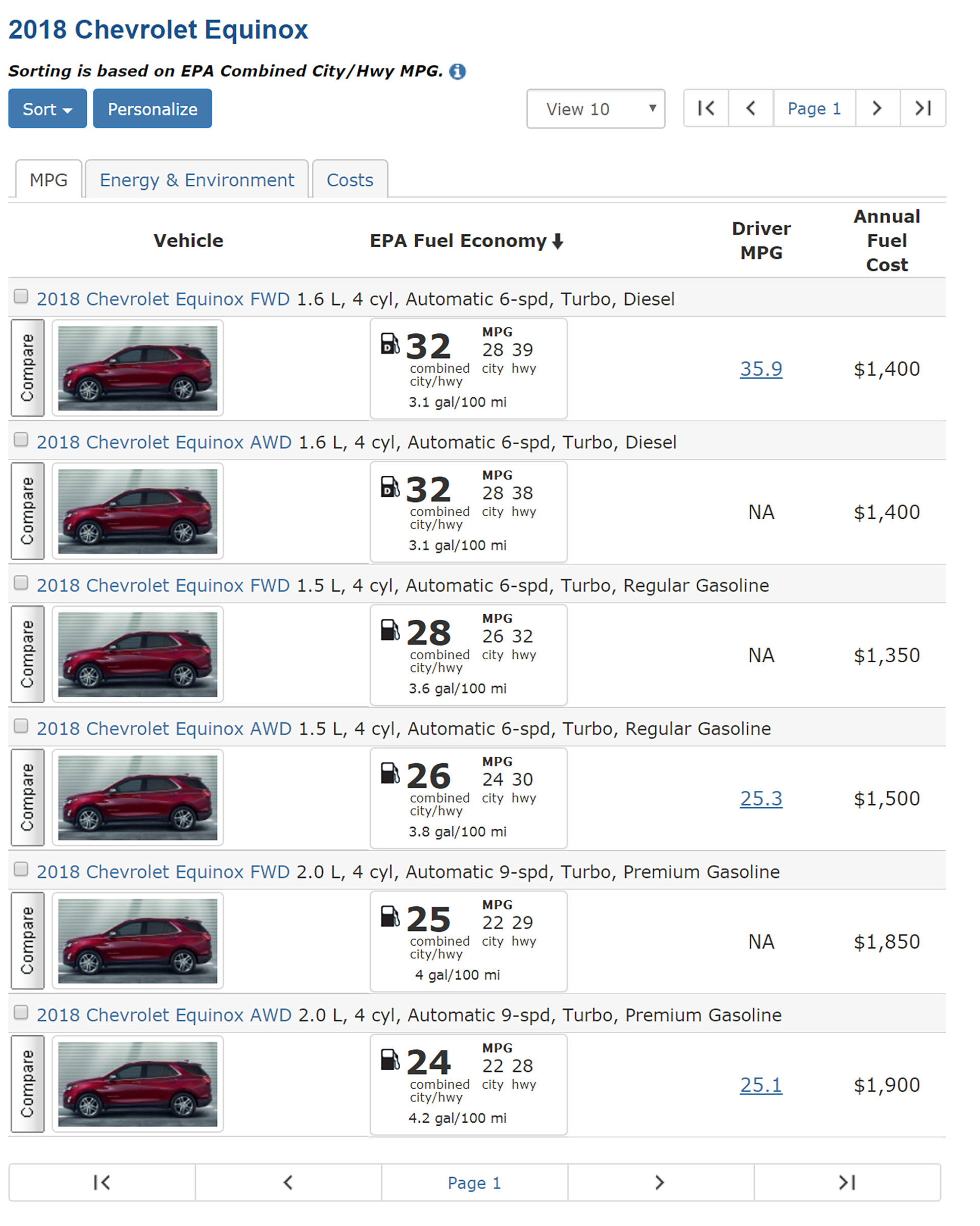Screen dimensions: 980x1226
Task: Click the EPA Fuel Economy column header
Action: click(466, 241)
